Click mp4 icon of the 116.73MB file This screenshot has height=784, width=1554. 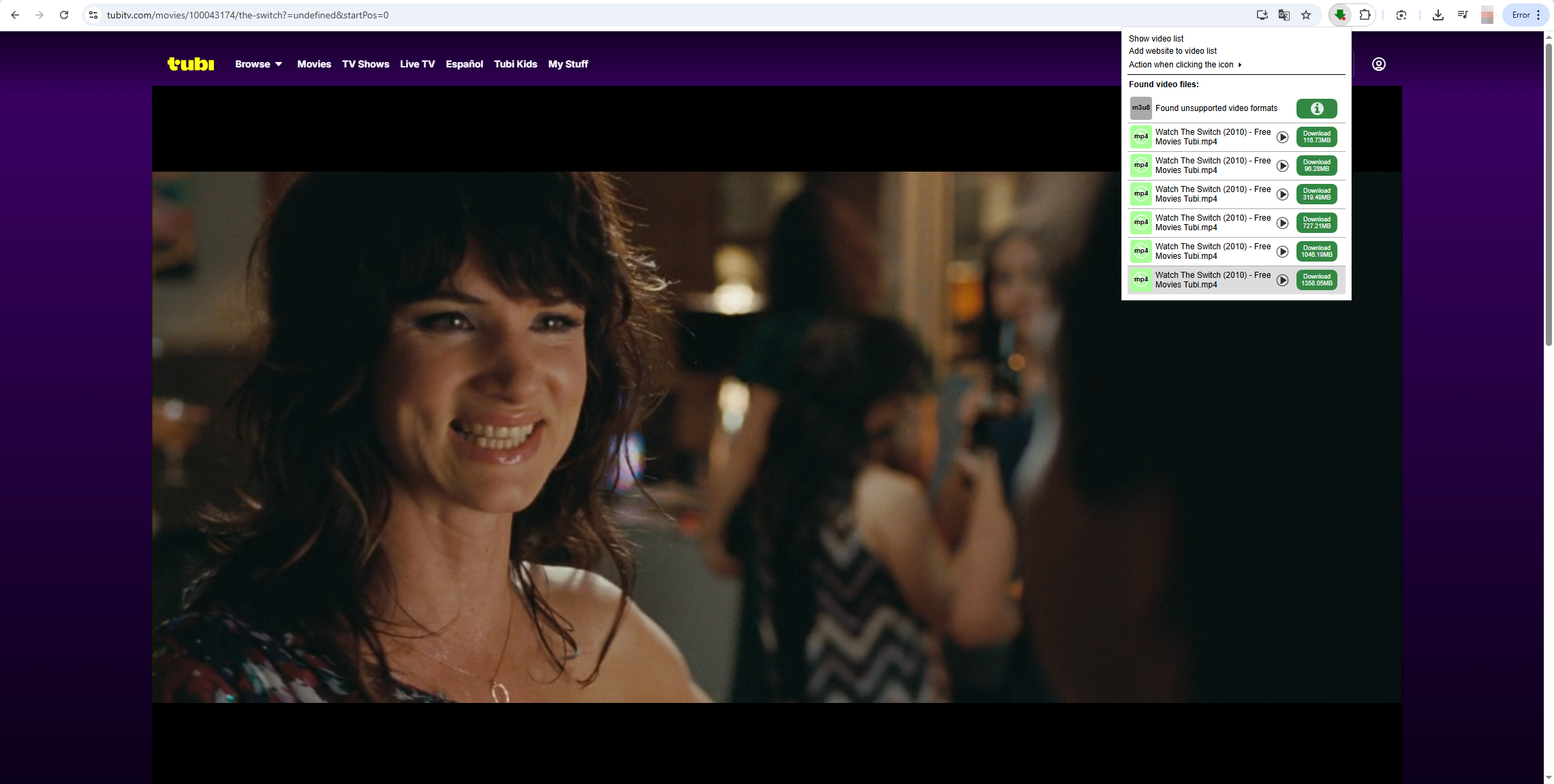(1141, 137)
